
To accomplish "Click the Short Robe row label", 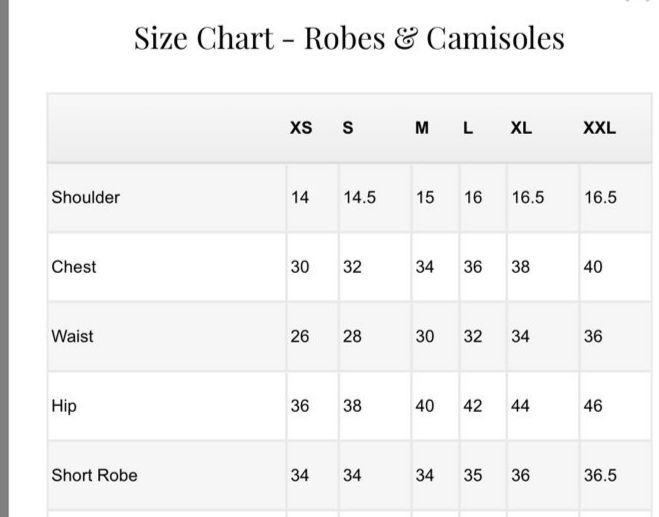I will point(94,475).
